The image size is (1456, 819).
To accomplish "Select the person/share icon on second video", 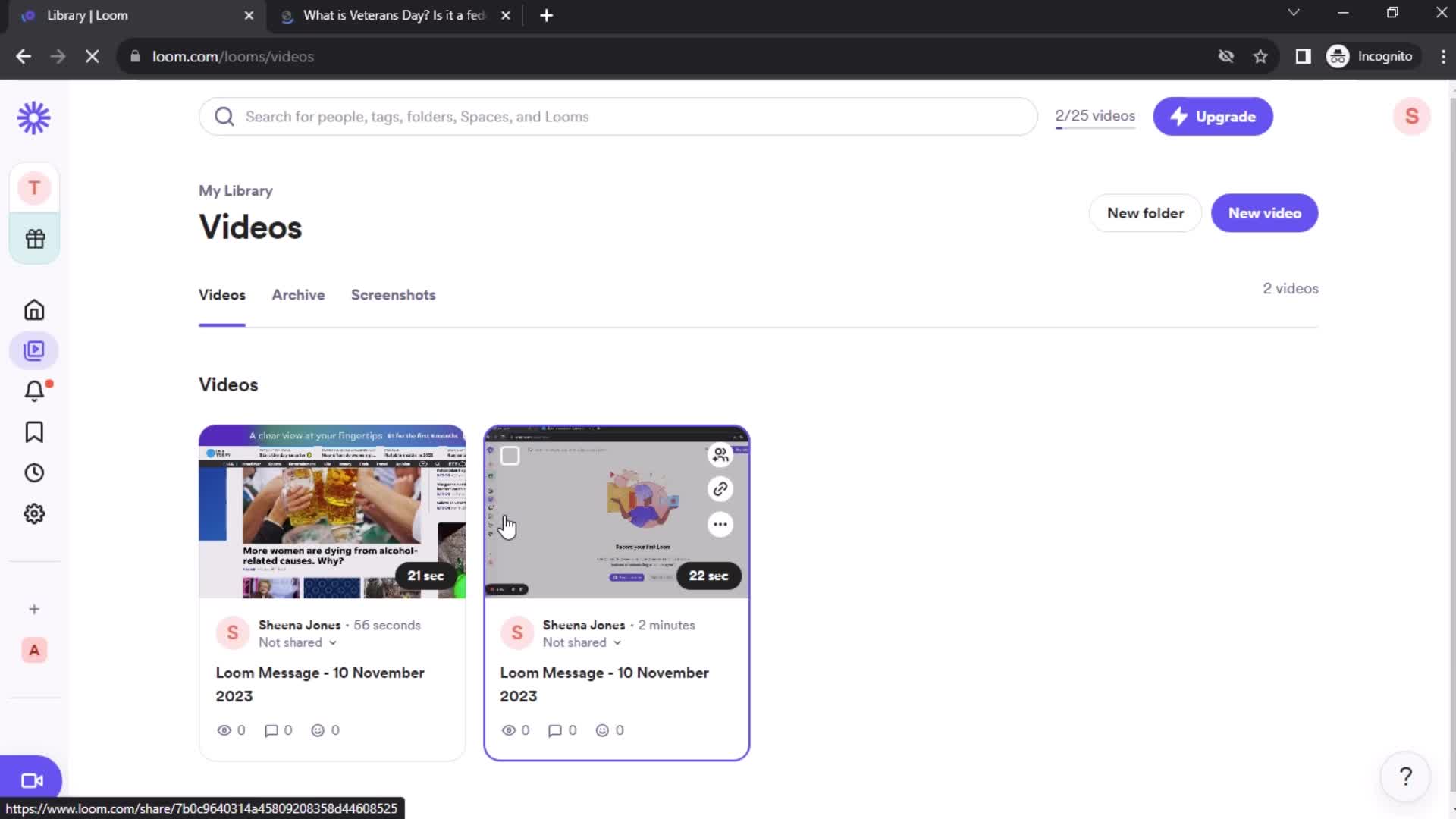I will (721, 456).
